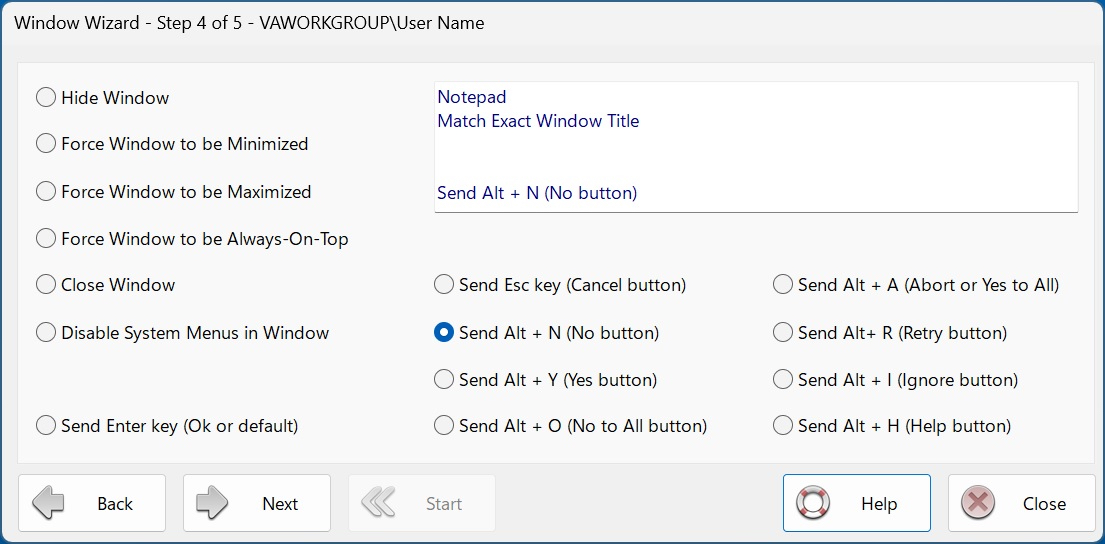The width and height of the screenshot is (1105, 544).
Task: Click Send Alt + N summary line
Action: click(x=537, y=192)
